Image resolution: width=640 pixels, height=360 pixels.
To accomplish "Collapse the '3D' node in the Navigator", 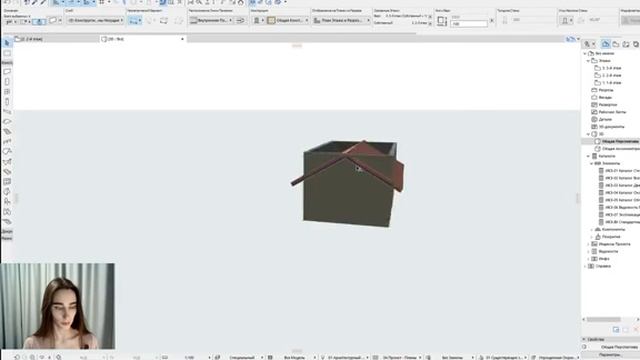I will [588, 134].
